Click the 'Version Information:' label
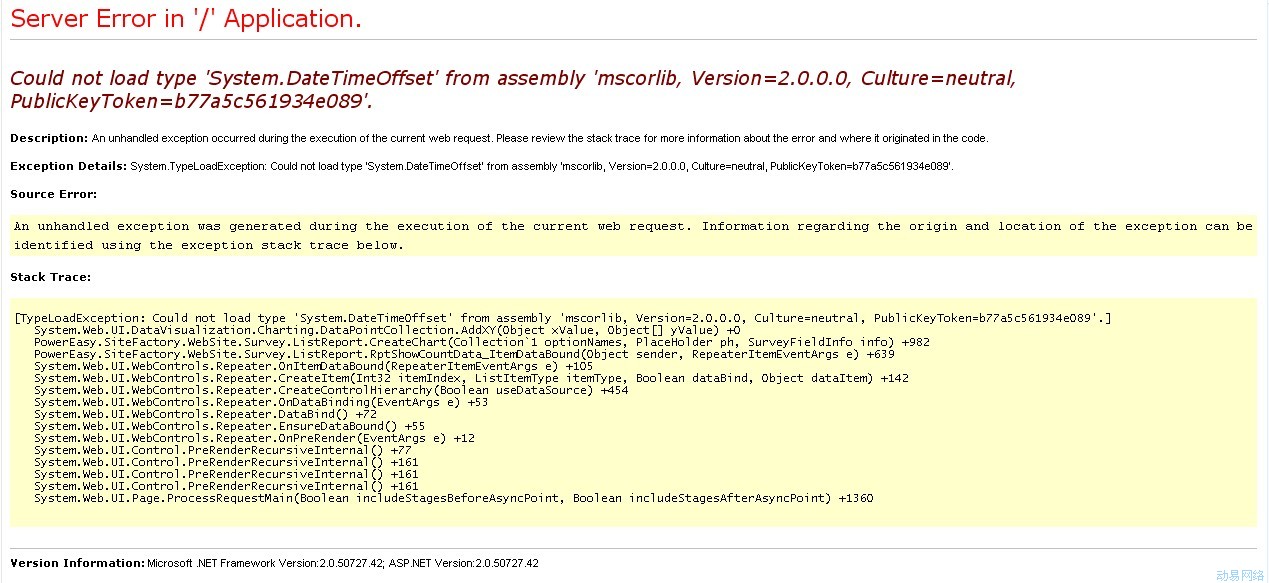 77,563
